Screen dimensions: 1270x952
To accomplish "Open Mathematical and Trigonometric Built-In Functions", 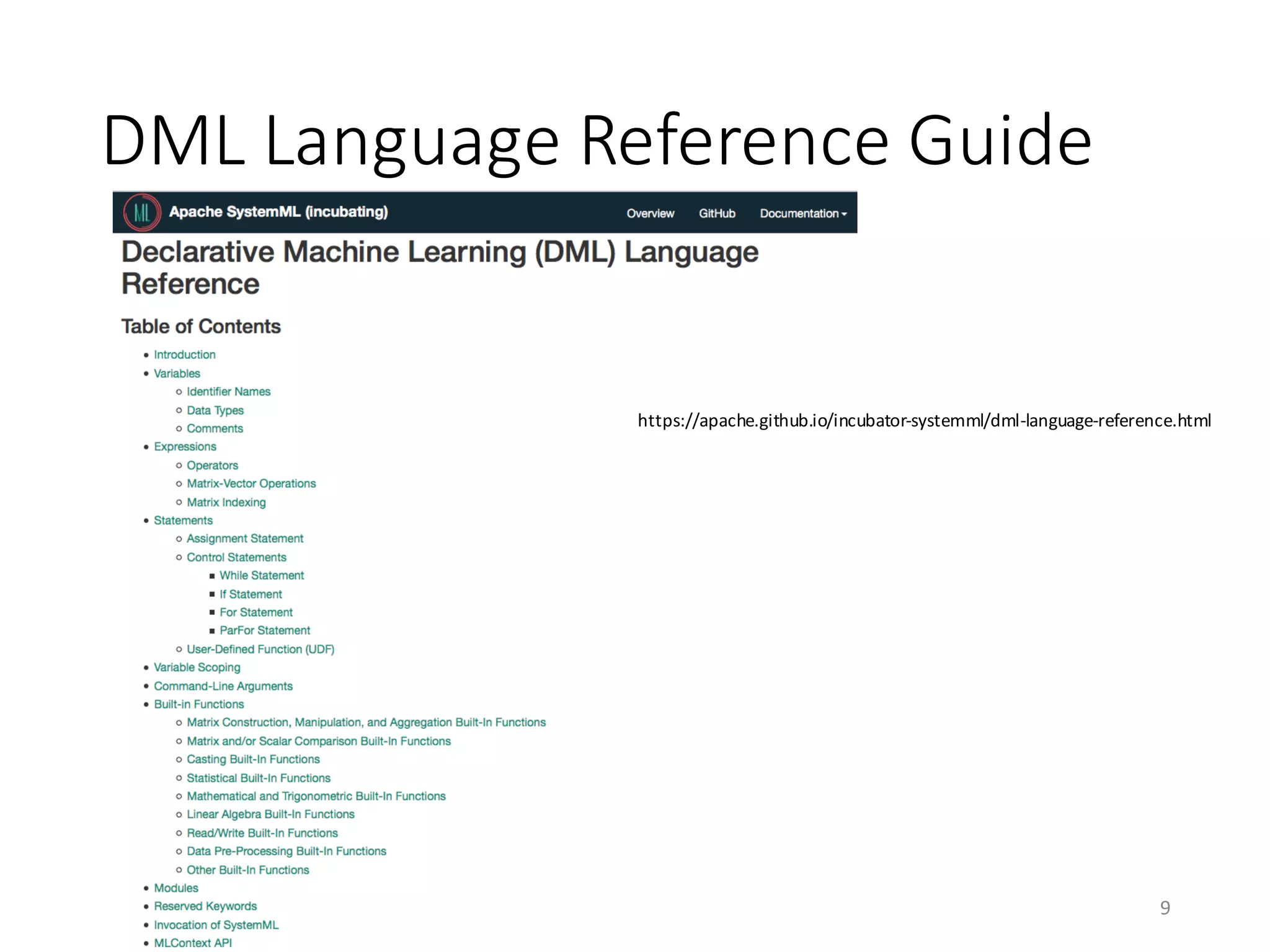I will tap(316, 796).
